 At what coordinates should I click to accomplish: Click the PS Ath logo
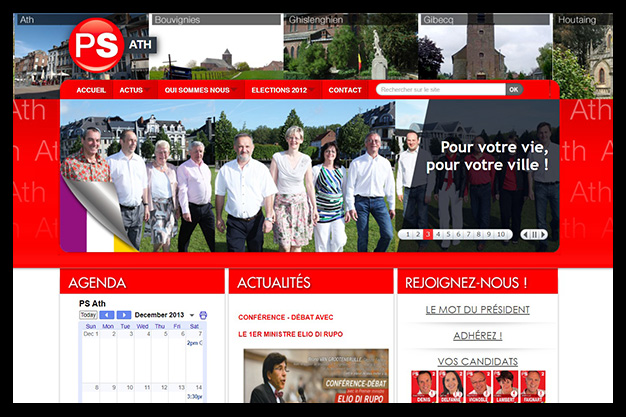point(97,47)
